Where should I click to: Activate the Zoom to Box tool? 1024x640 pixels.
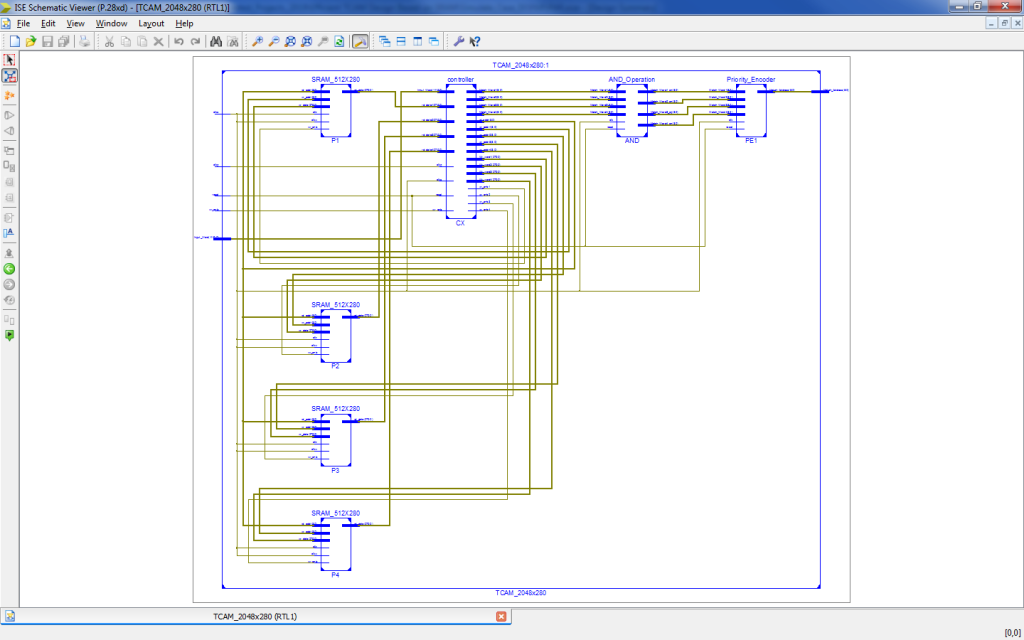point(290,41)
